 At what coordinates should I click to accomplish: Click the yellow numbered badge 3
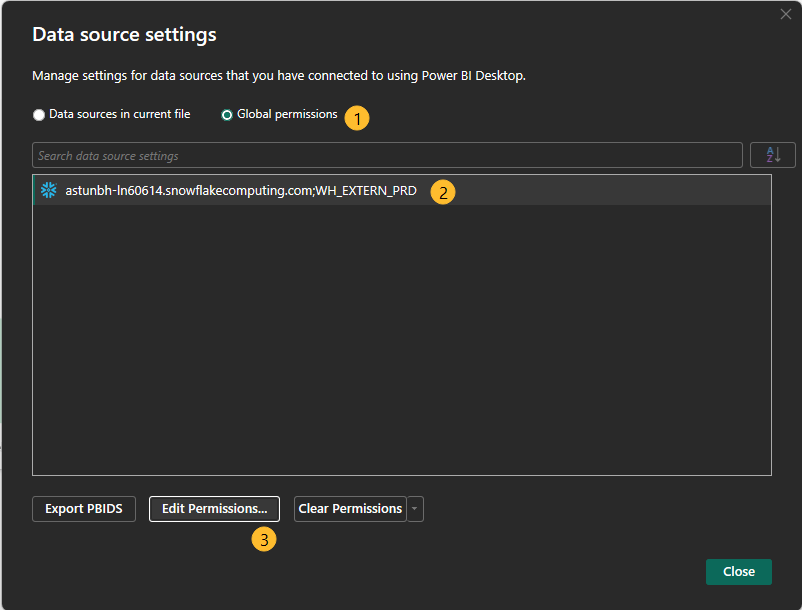pyautogui.click(x=264, y=540)
